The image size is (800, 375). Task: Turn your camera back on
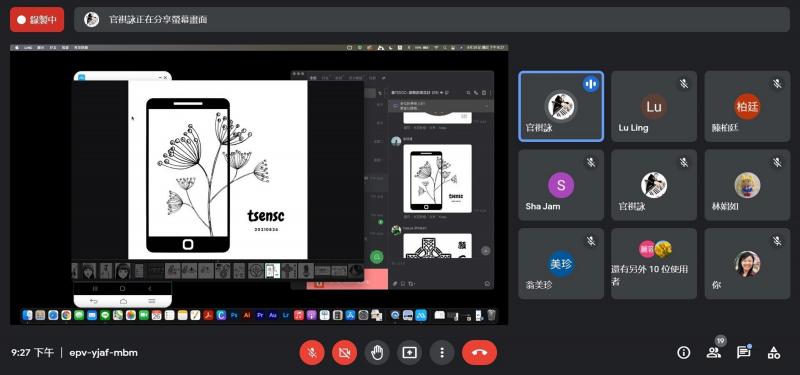tap(344, 353)
